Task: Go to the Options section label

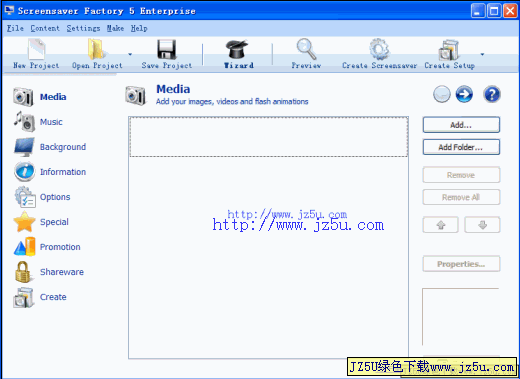Action: click(55, 197)
